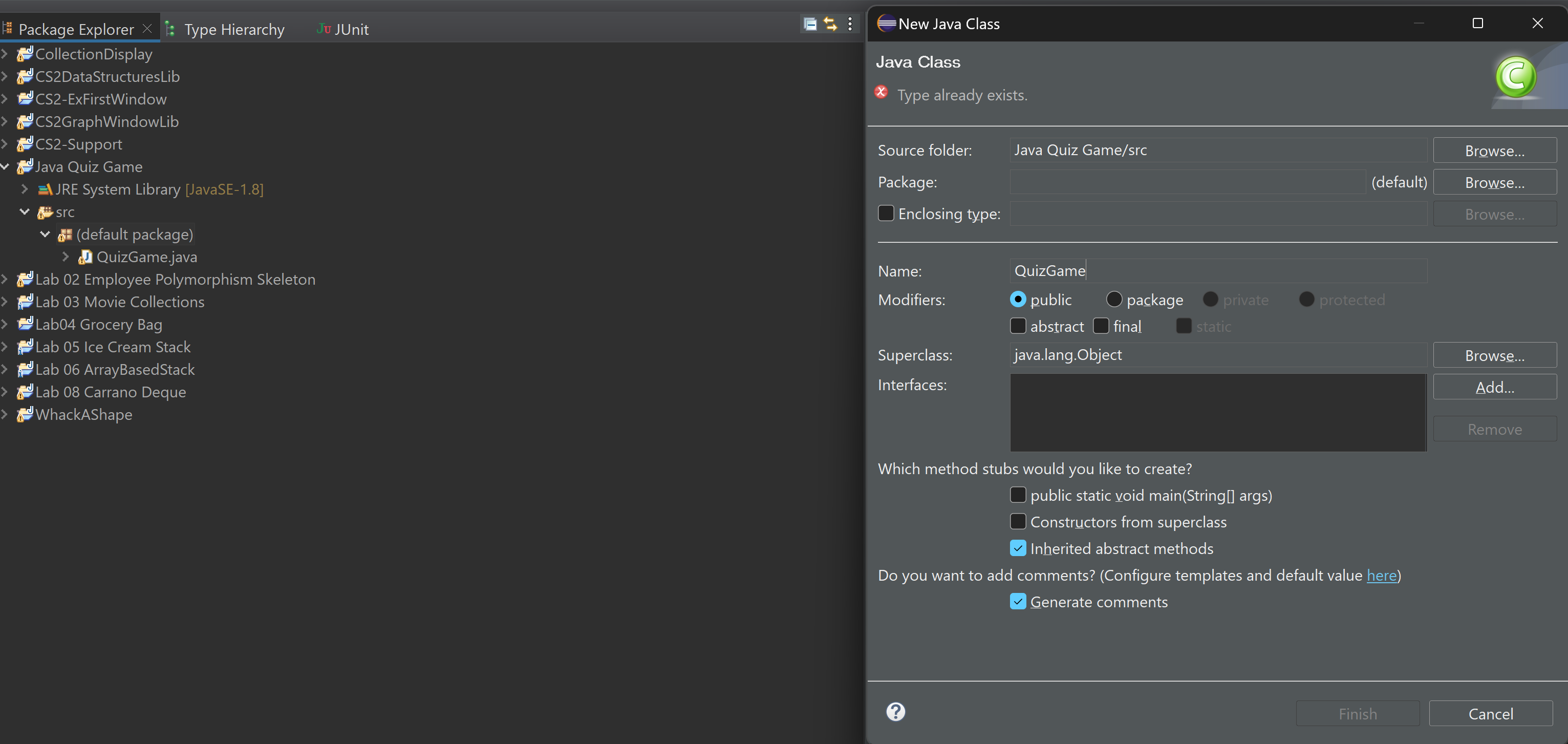Expand the CollectionDisplay project node
The image size is (1568, 744).
pos(5,54)
